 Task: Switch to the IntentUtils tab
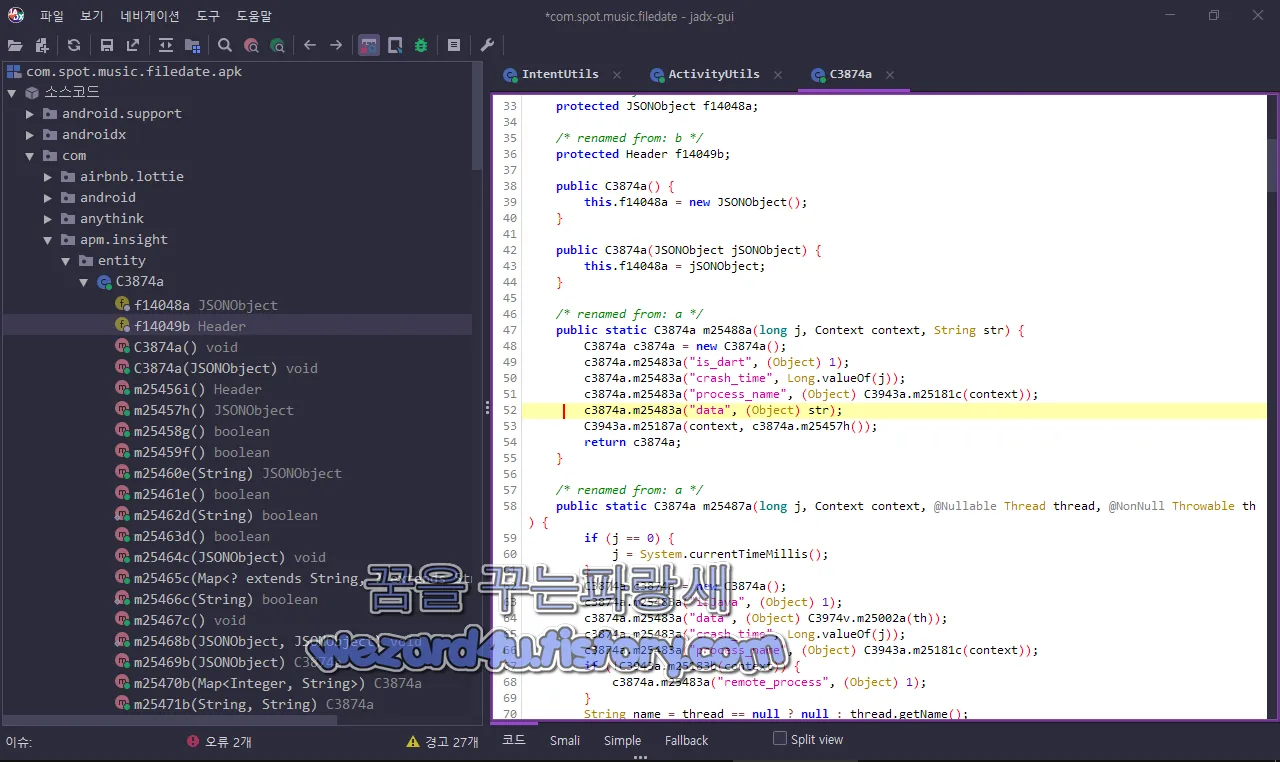pyautogui.click(x=560, y=74)
